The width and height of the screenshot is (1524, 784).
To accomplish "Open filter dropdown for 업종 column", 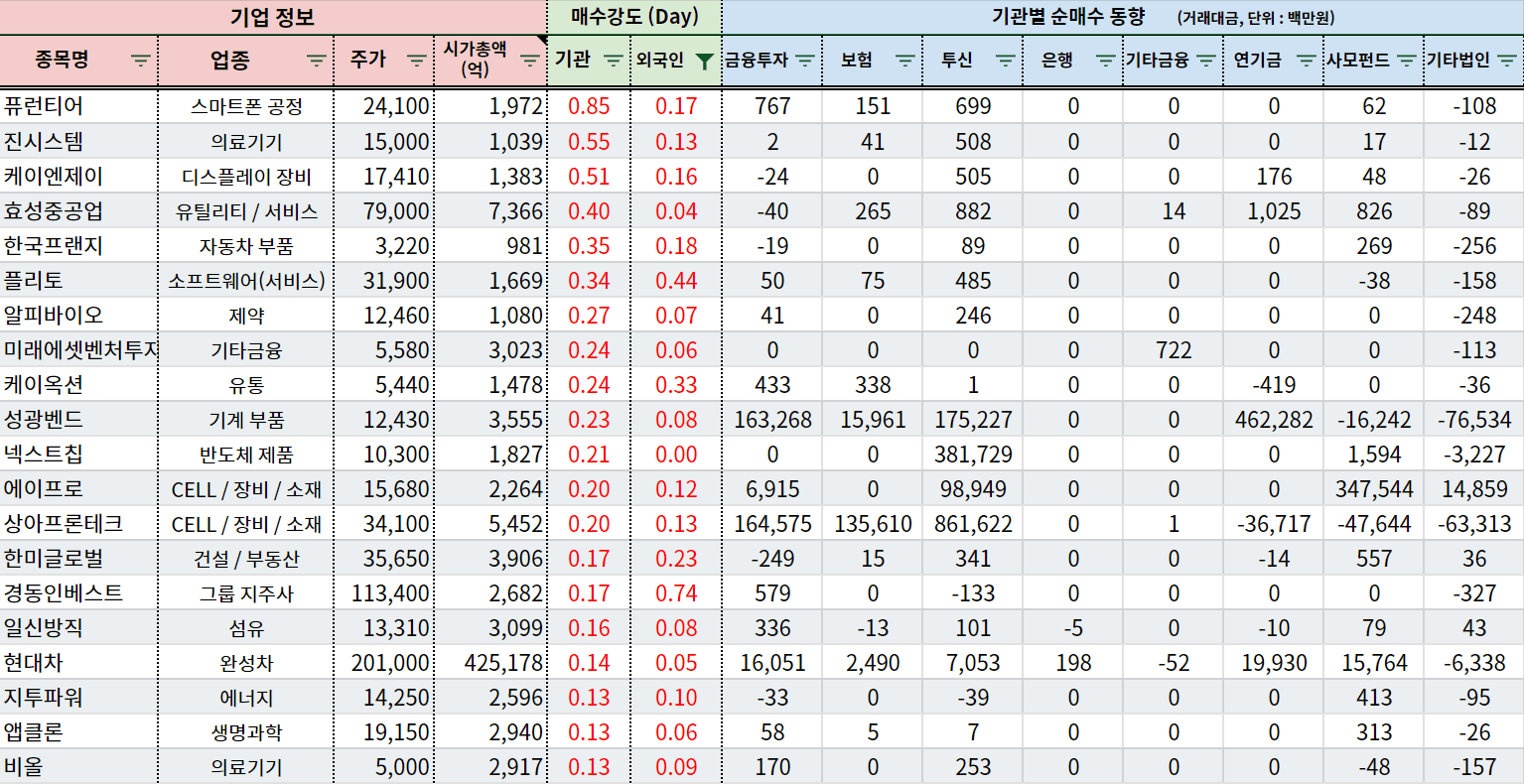I will pyautogui.click(x=316, y=61).
